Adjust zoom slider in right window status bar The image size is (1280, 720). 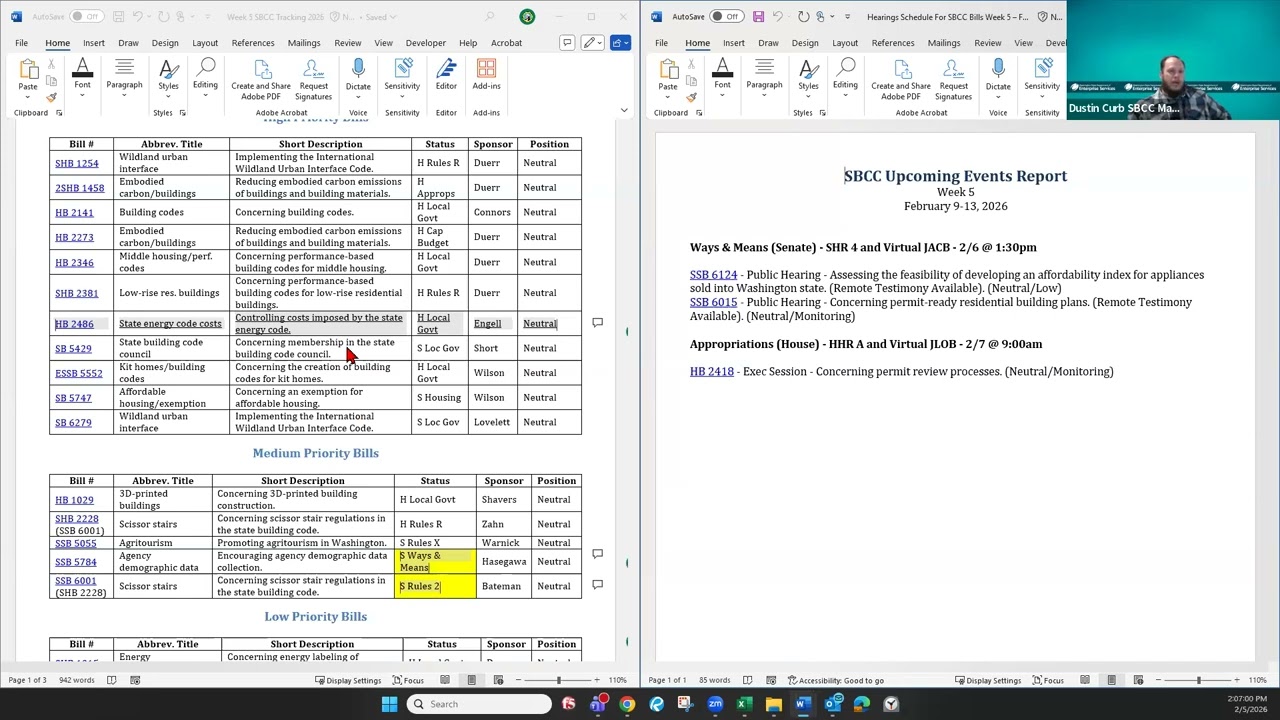[1199, 680]
